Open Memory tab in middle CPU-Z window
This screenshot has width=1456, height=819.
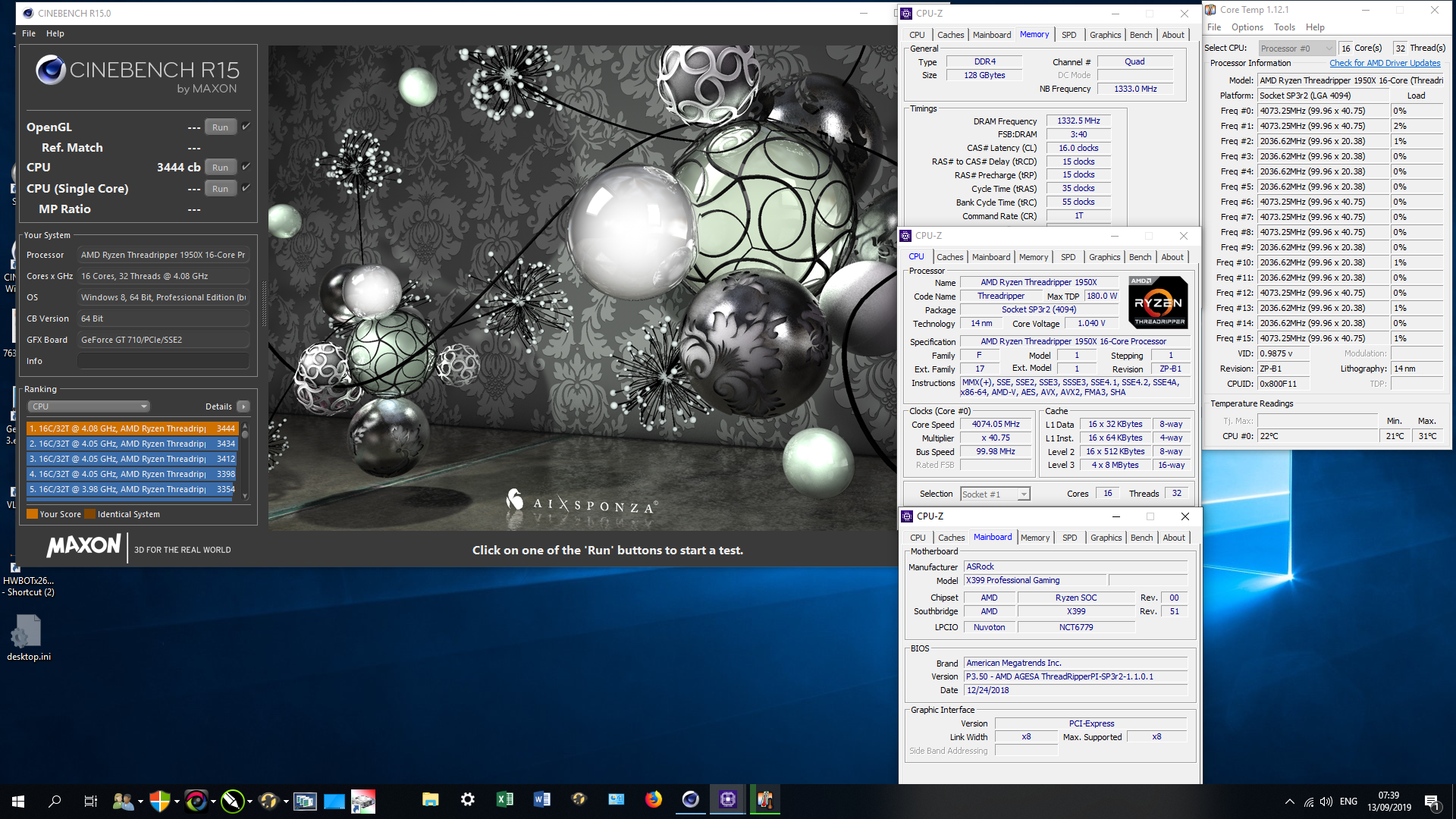[x=1034, y=257]
